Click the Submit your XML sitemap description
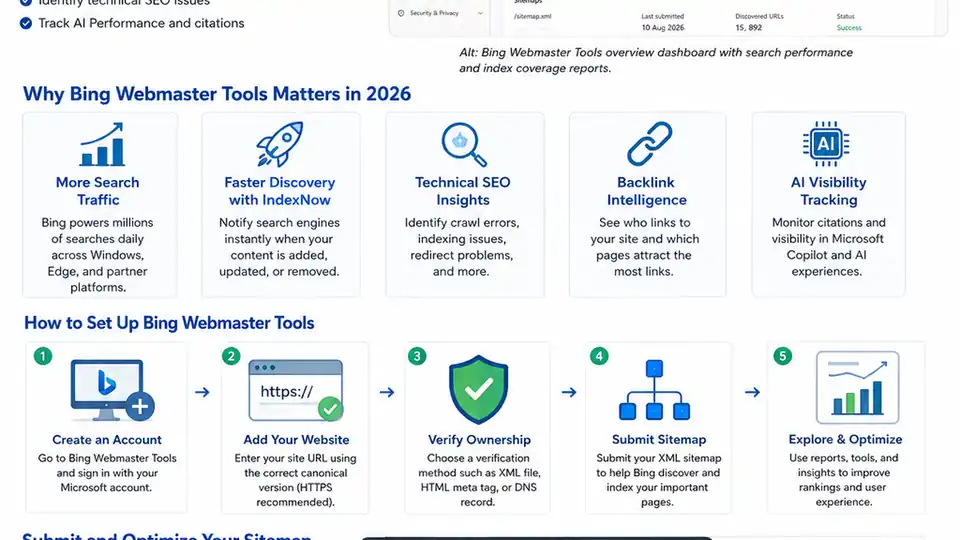Screen dimensions: 960x540 tap(658, 480)
